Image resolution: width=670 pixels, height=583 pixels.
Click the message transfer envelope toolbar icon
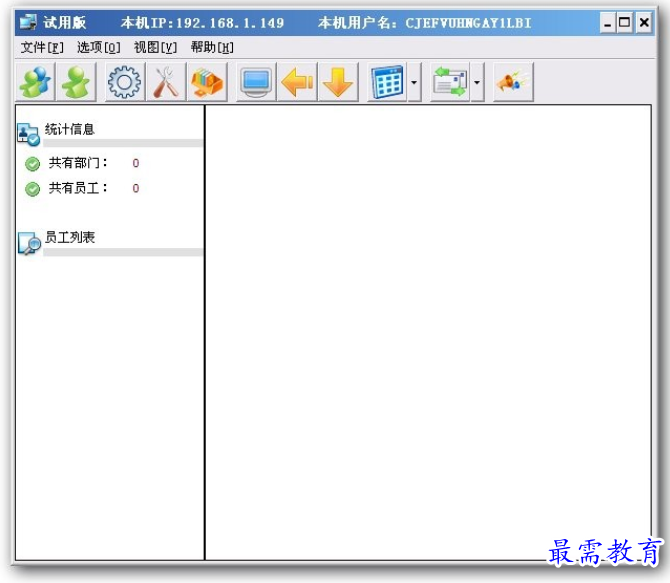coord(450,82)
